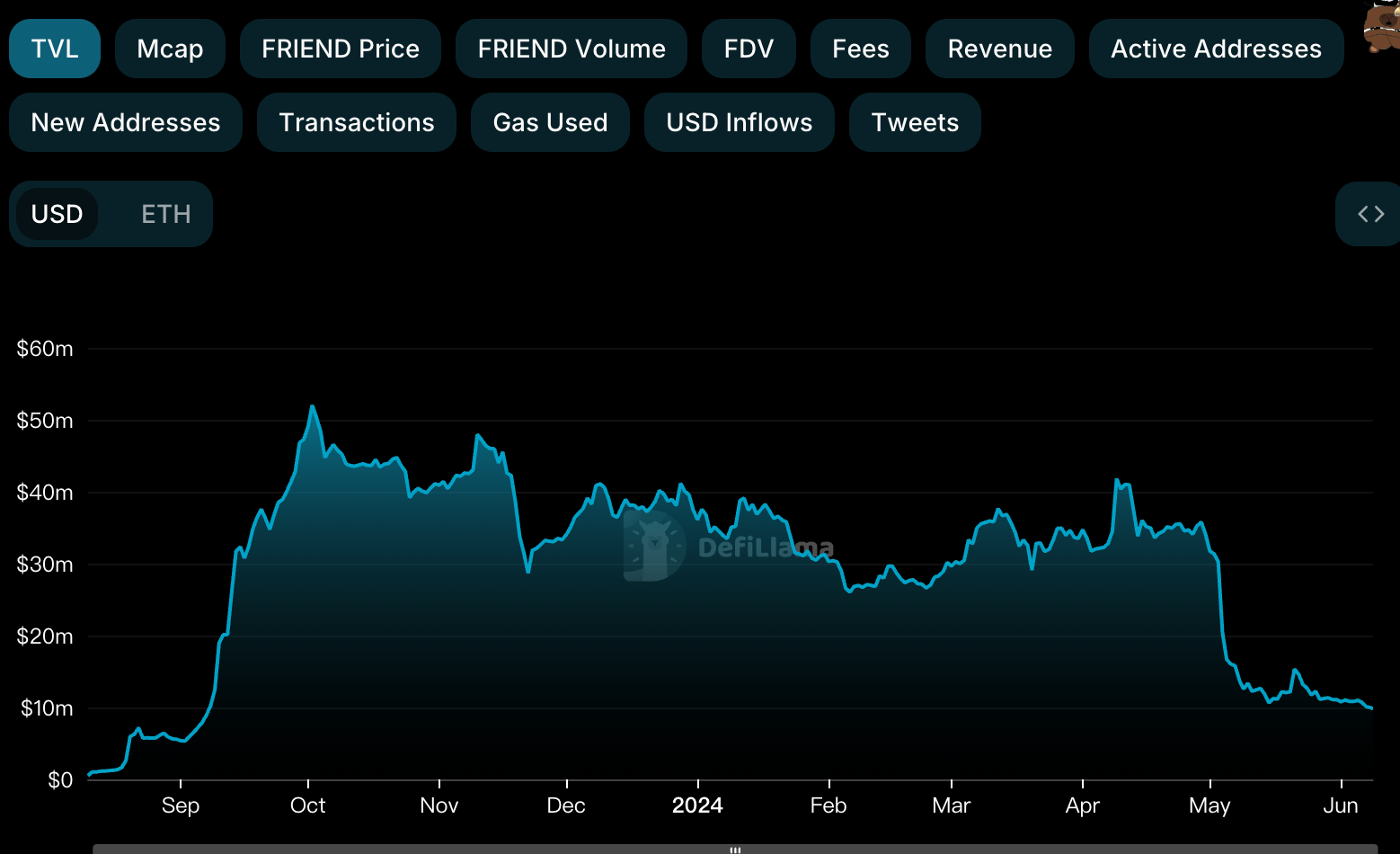Toggle the New Addresses metric

point(126,122)
